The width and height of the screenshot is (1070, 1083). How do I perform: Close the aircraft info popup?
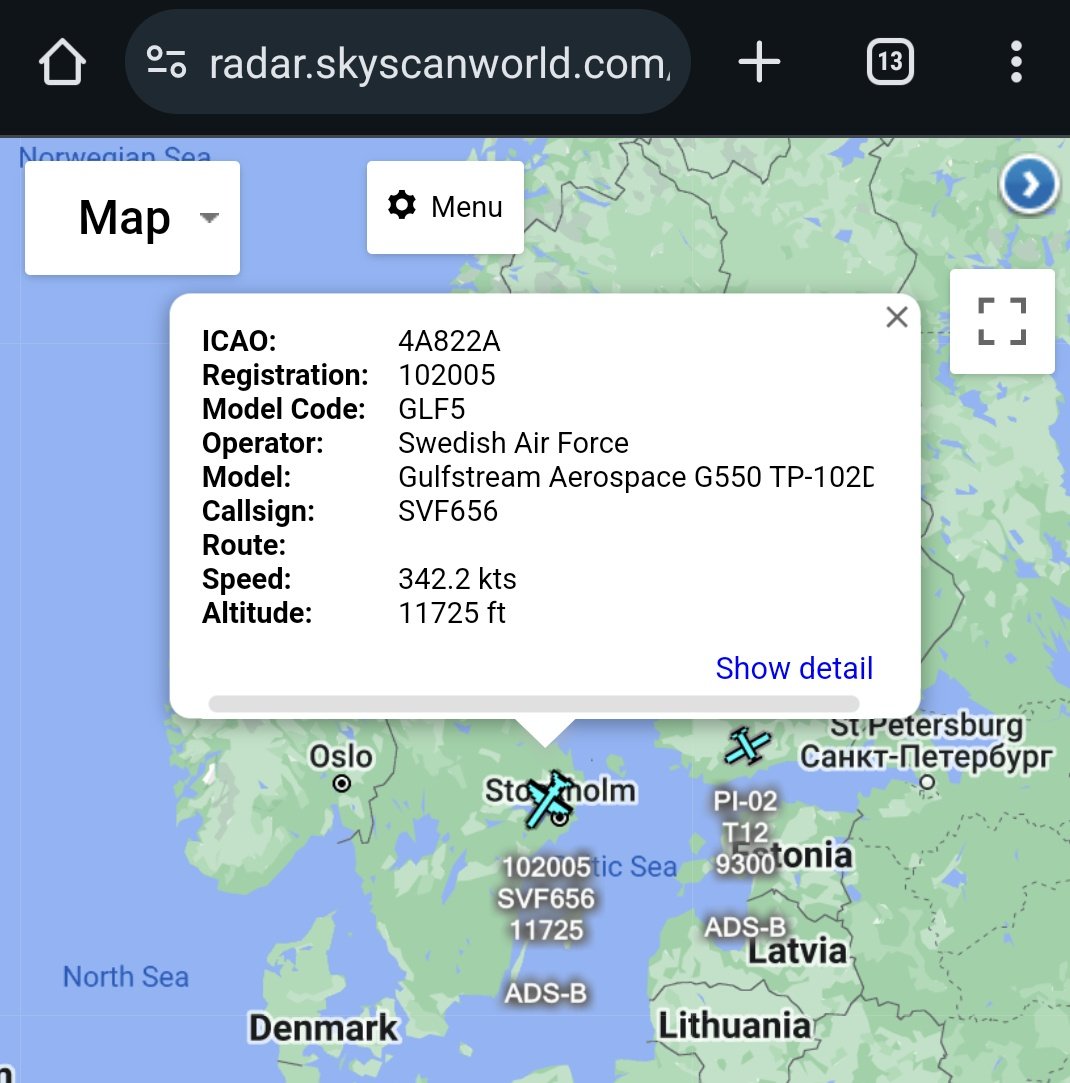[x=897, y=318]
